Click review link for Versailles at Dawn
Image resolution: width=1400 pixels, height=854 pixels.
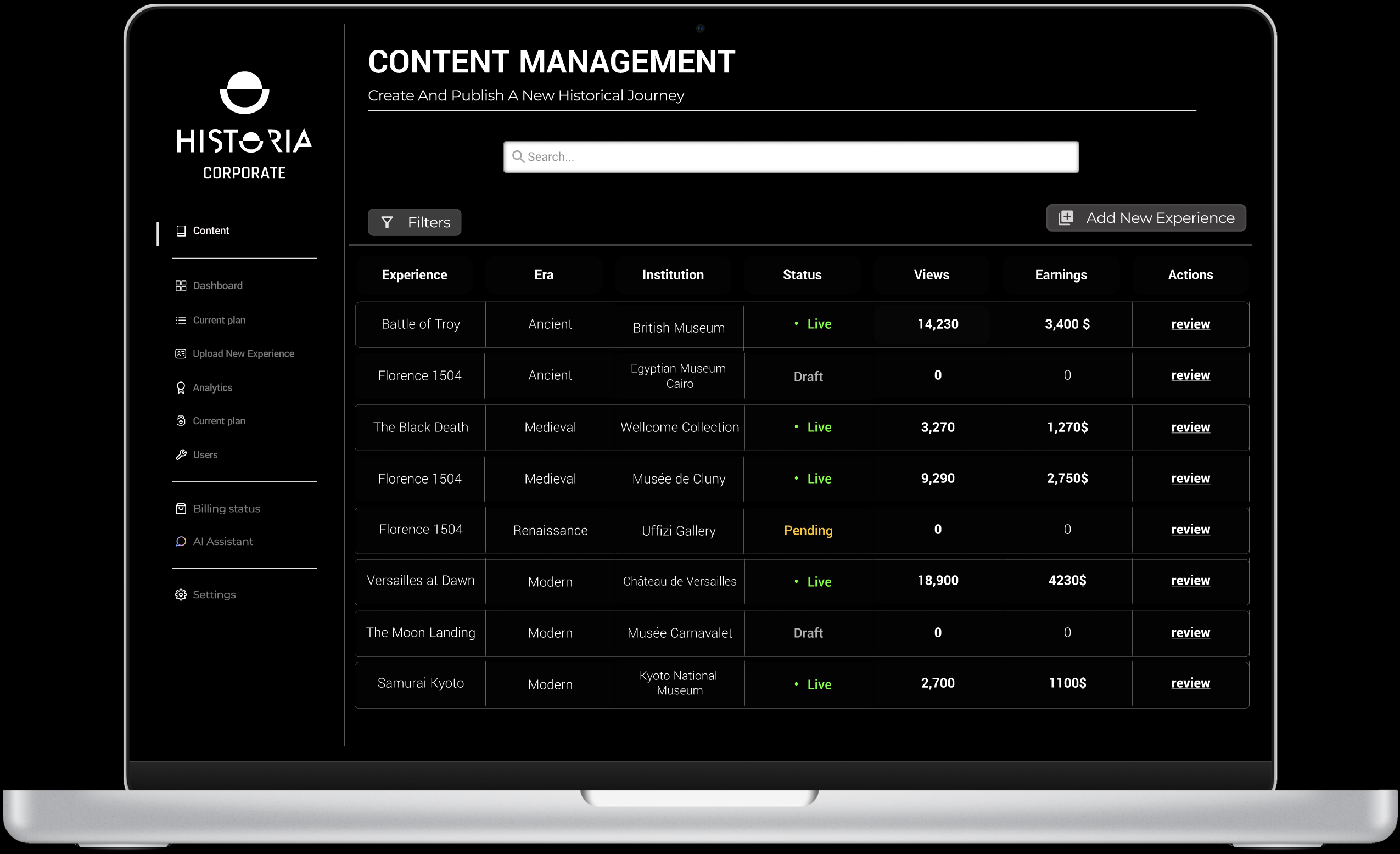pos(1190,580)
